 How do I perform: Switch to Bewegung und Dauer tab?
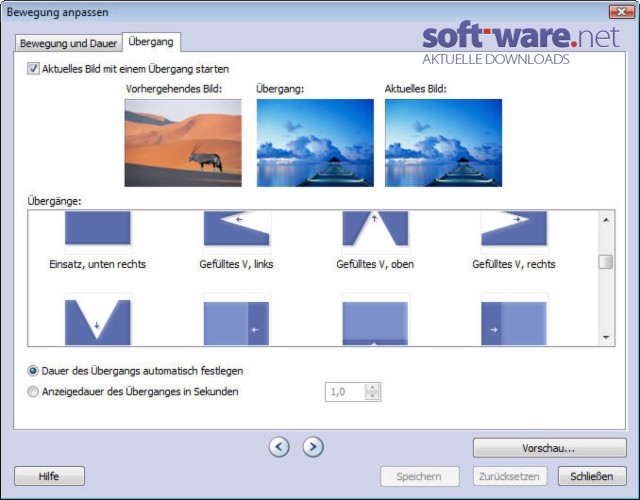coord(68,43)
